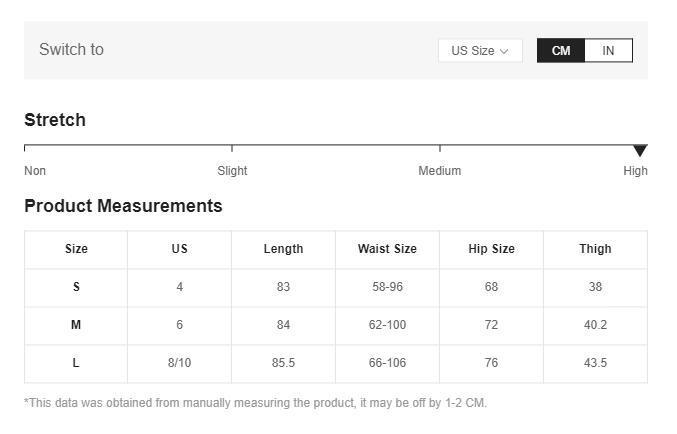This screenshot has height=434, width=677.
Task: Click the Waist Size column header
Action: [387, 249]
